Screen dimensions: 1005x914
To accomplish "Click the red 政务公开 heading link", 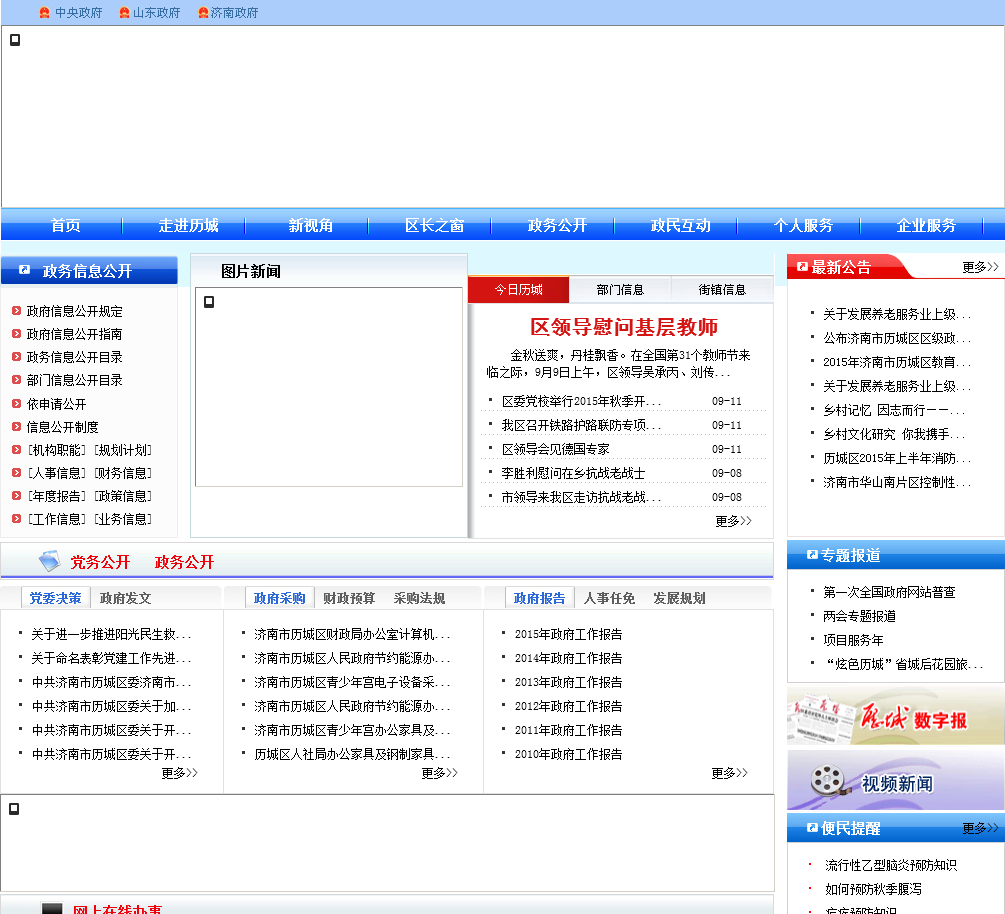I will tap(185, 562).
